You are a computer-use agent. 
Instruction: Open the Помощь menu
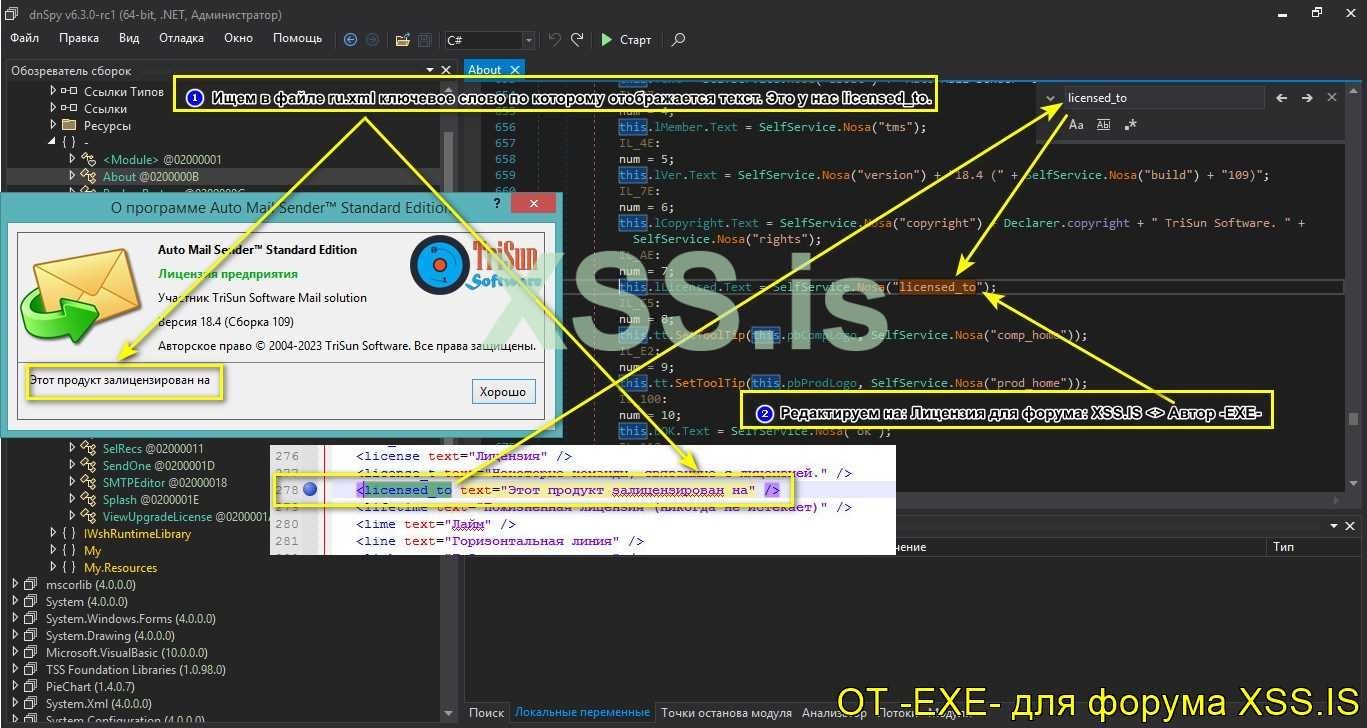pos(297,38)
